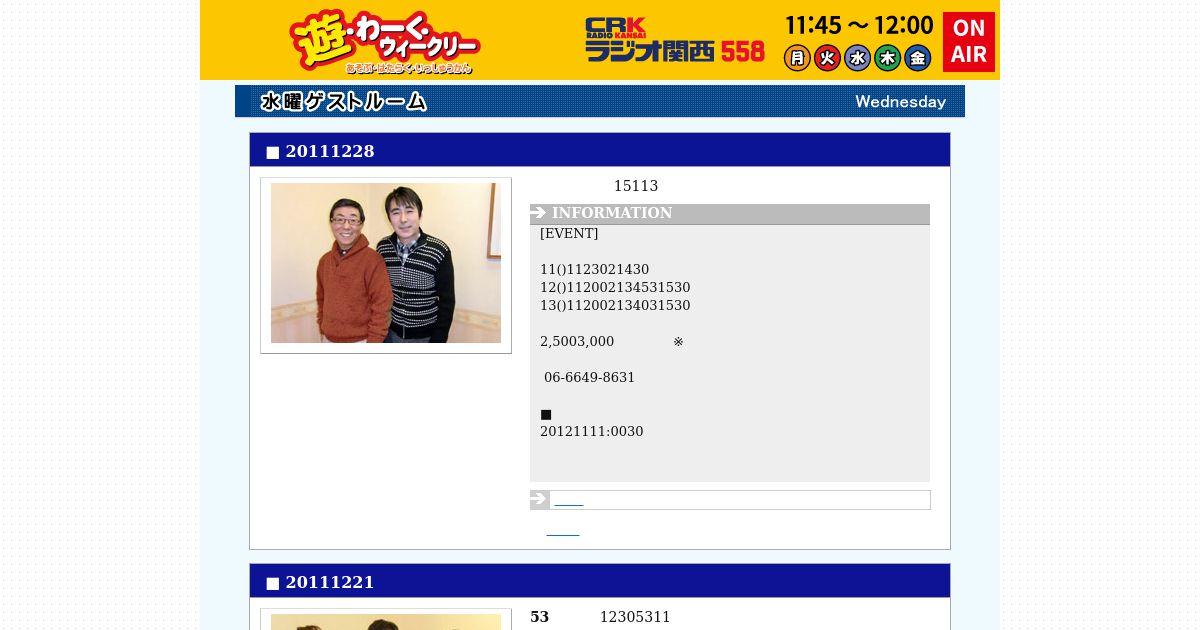Click the square bullet before 20111228
The height and width of the screenshot is (630, 1200).
pyautogui.click(x=273, y=153)
